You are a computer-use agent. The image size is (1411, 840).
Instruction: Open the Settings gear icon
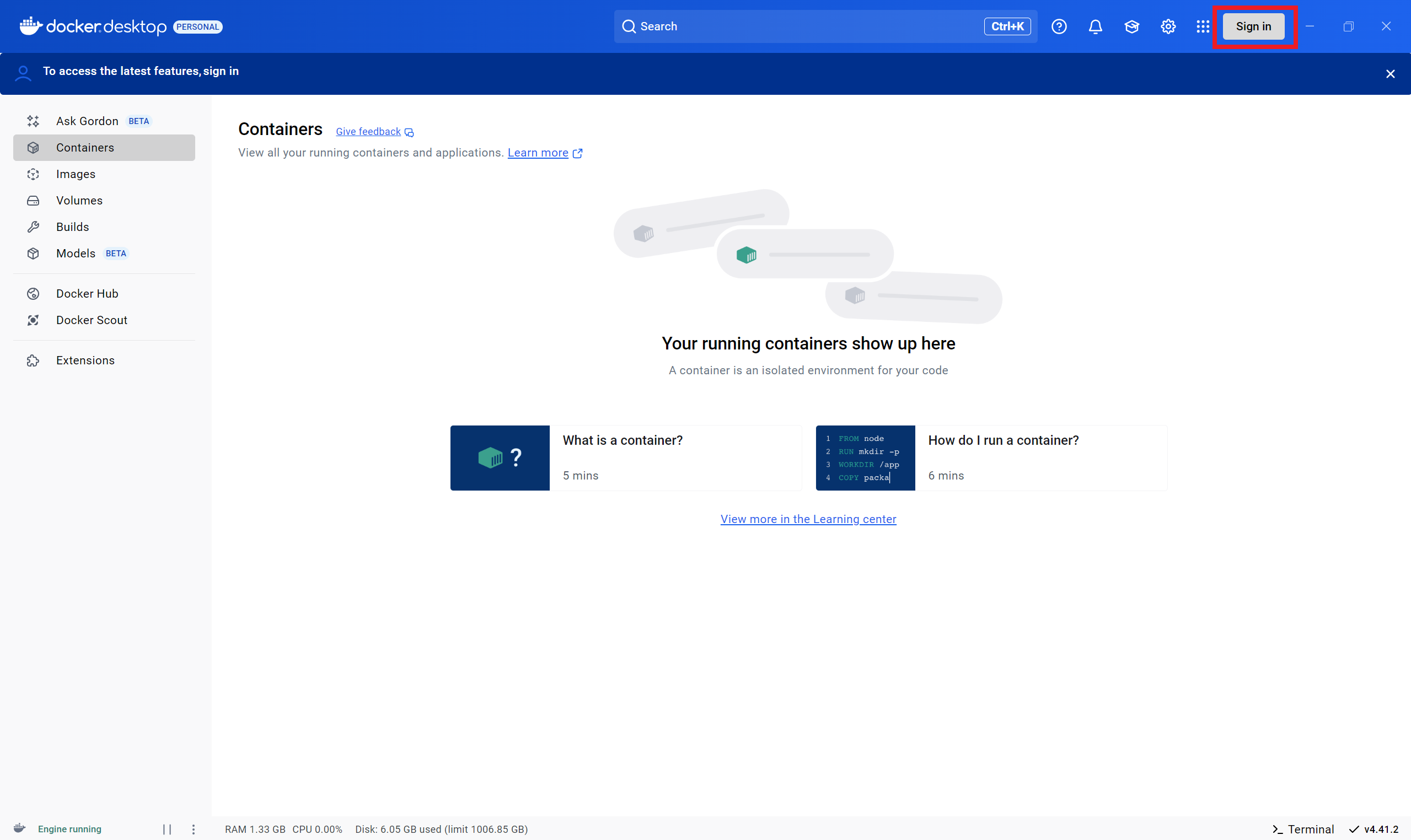[1167, 26]
